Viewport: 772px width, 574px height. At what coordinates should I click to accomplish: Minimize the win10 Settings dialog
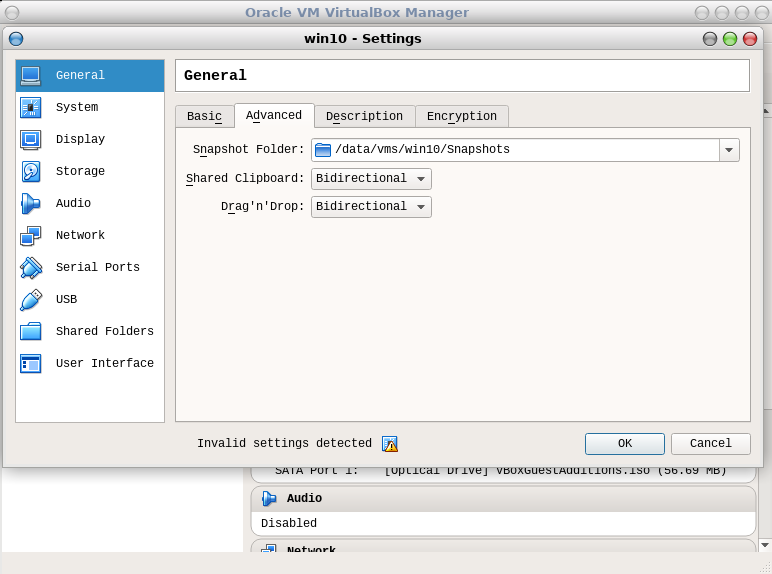click(x=709, y=38)
